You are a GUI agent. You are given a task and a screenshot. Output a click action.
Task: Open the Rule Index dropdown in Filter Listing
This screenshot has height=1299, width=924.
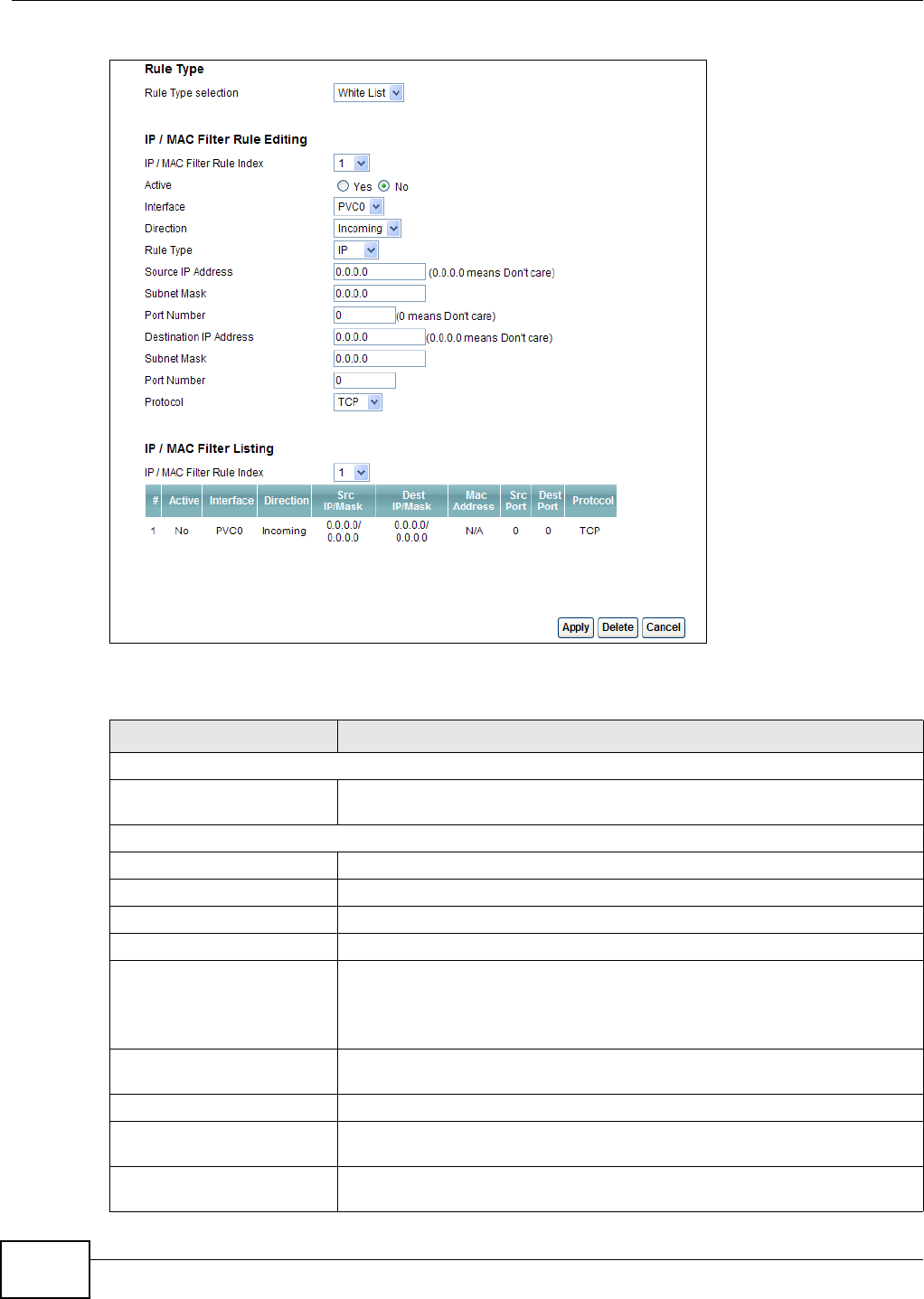click(x=352, y=473)
